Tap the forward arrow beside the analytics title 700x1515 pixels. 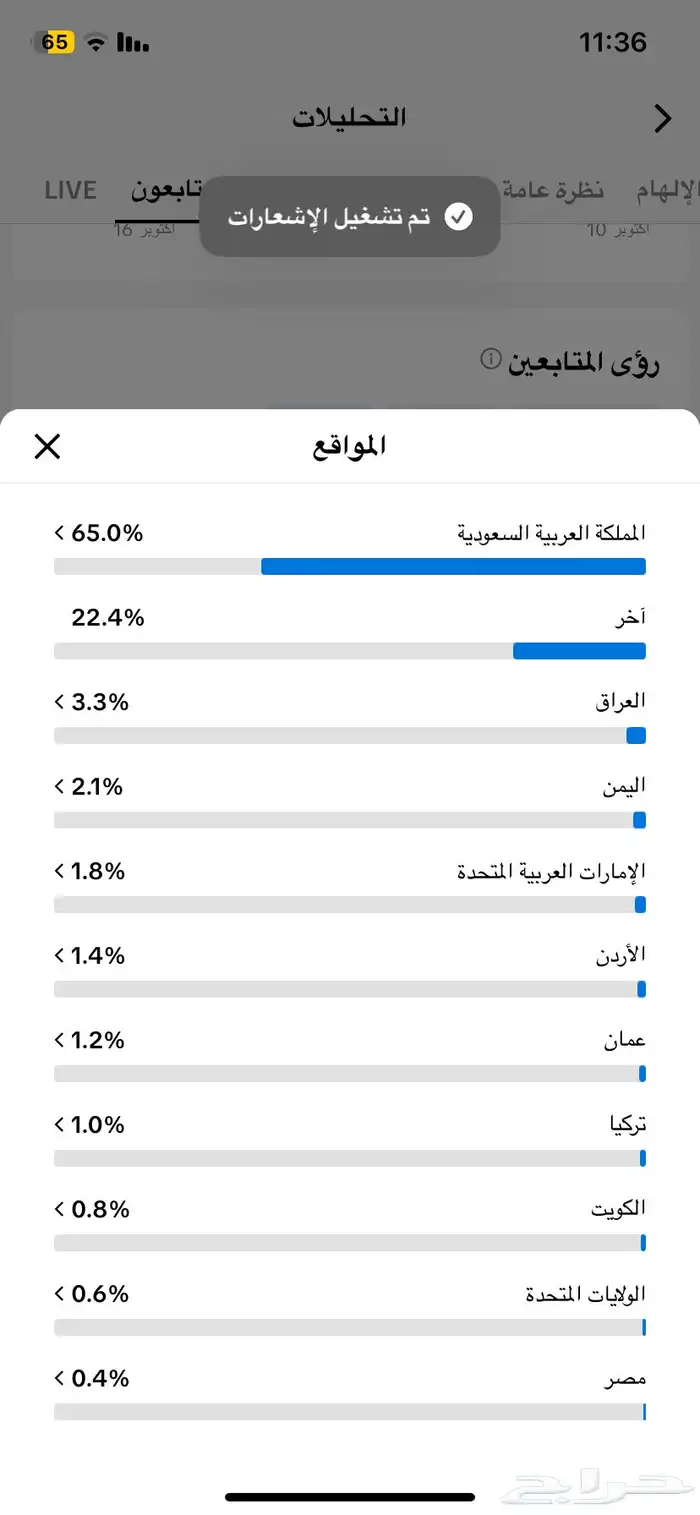tap(662, 119)
